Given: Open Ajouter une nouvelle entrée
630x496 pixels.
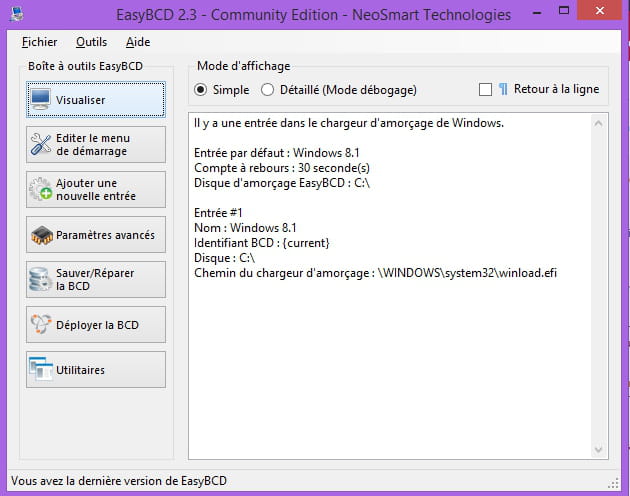Looking at the screenshot, I should [96, 189].
